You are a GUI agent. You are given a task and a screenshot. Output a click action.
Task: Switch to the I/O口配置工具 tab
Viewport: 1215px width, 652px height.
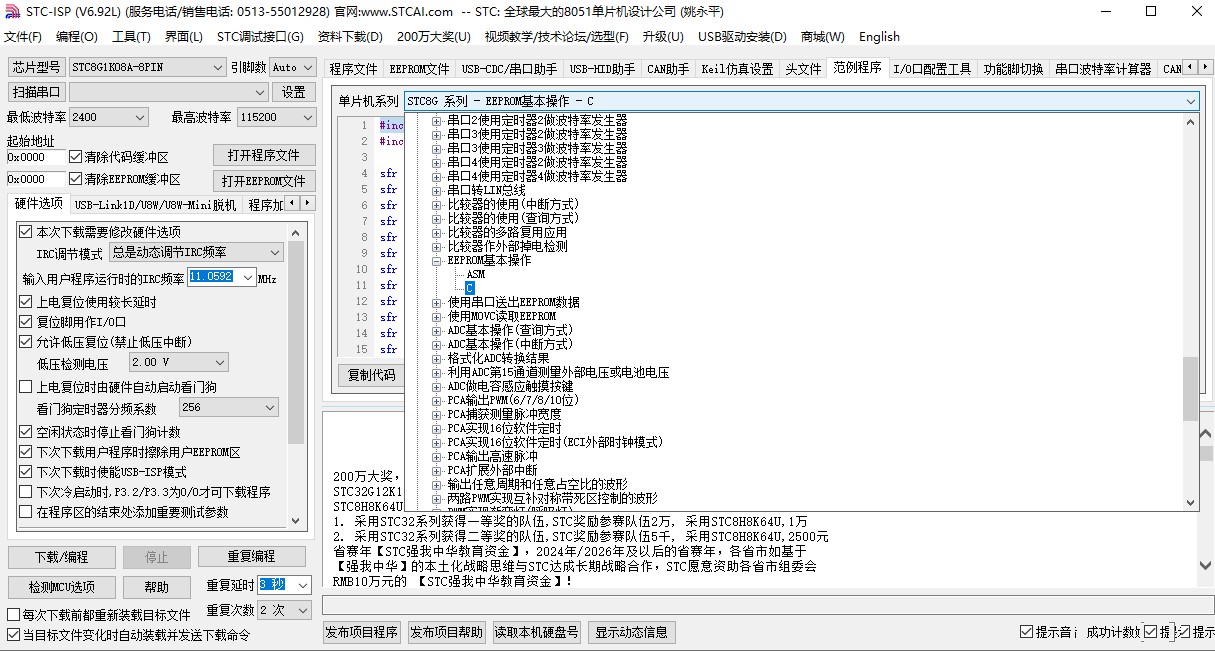(932, 69)
